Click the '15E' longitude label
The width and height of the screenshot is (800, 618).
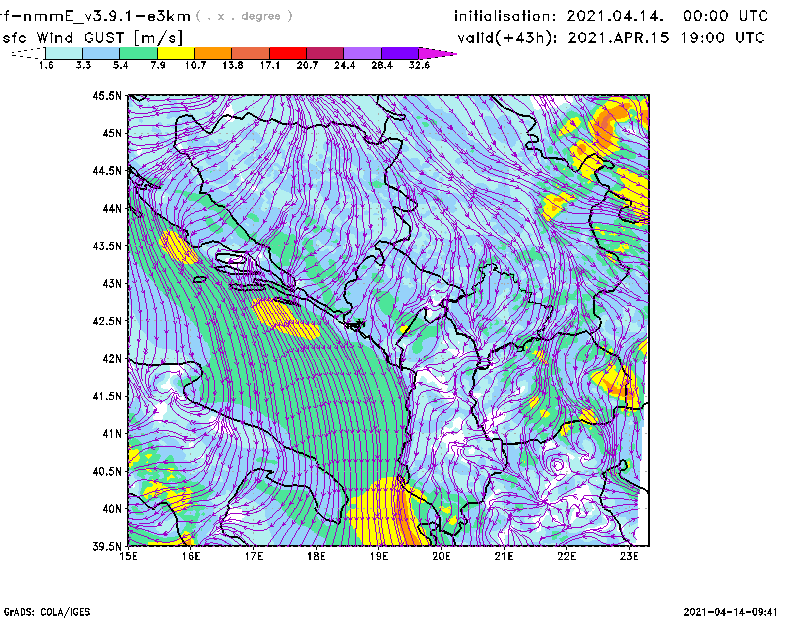[x=128, y=556]
